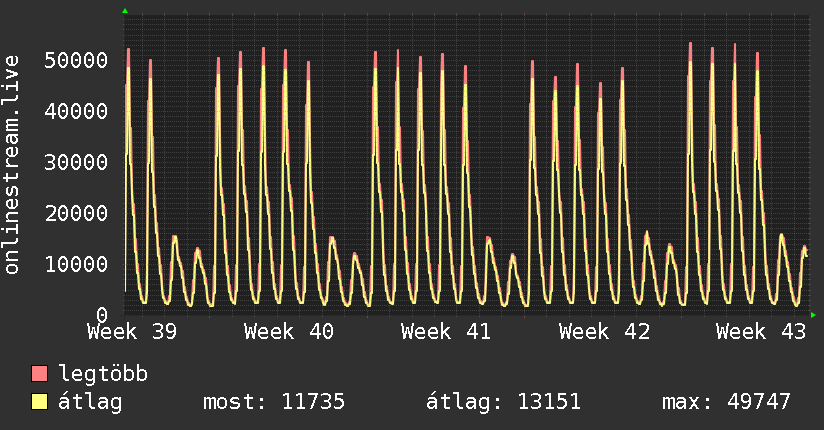
Task: Click the onlinestream.live vertical axis title
Action: point(11,165)
